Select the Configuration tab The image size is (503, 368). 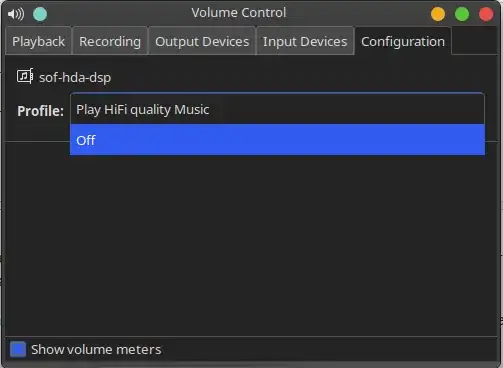[403, 42]
